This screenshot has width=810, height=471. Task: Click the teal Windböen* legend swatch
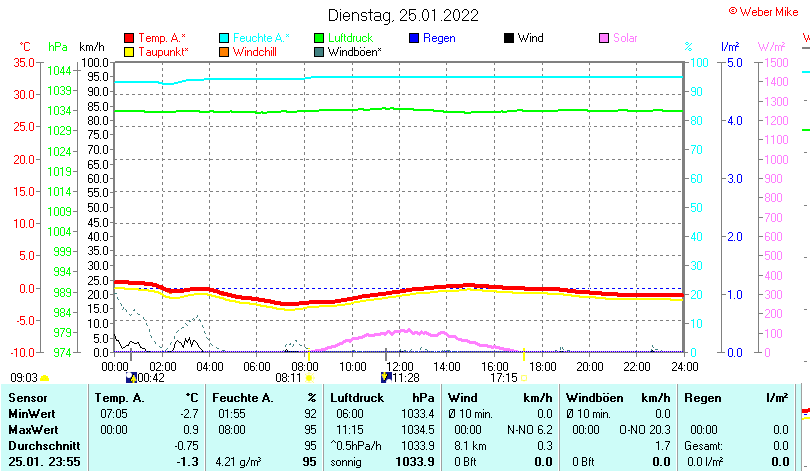pyautogui.click(x=319, y=52)
